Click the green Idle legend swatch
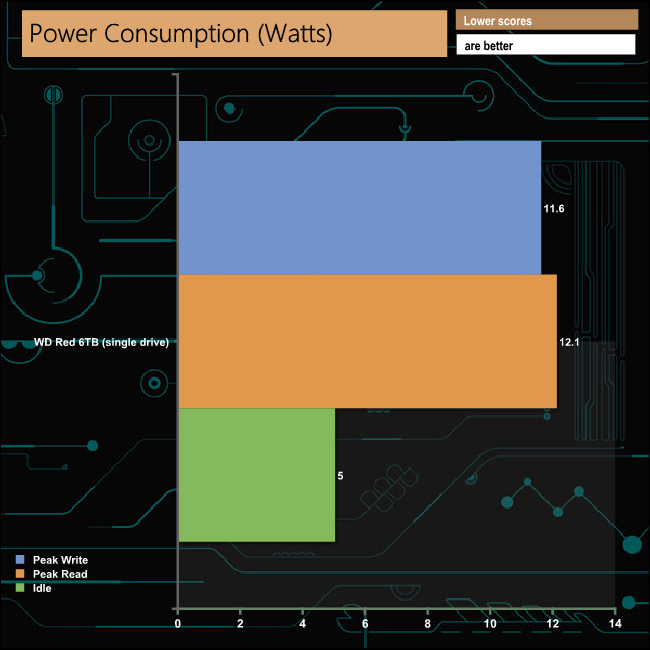The height and width of the screenshot is (650, 650). (20, 588)
